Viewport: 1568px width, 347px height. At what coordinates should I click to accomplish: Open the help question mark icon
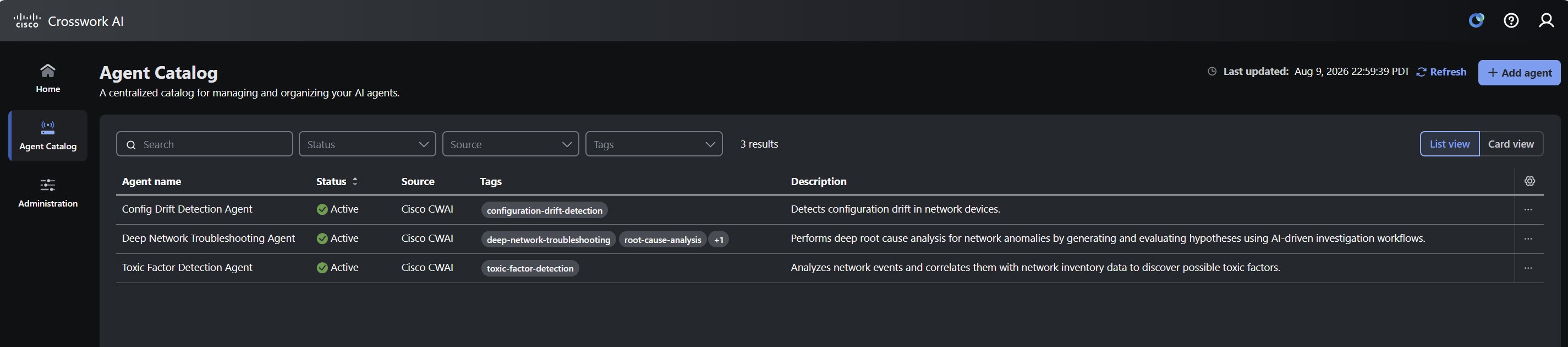point(1511,21)
